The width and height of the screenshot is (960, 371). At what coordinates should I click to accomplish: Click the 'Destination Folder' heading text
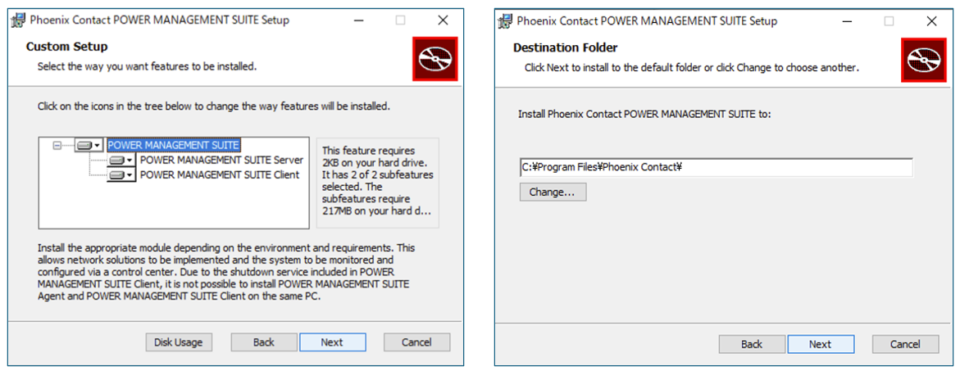[x=565, y=47]
